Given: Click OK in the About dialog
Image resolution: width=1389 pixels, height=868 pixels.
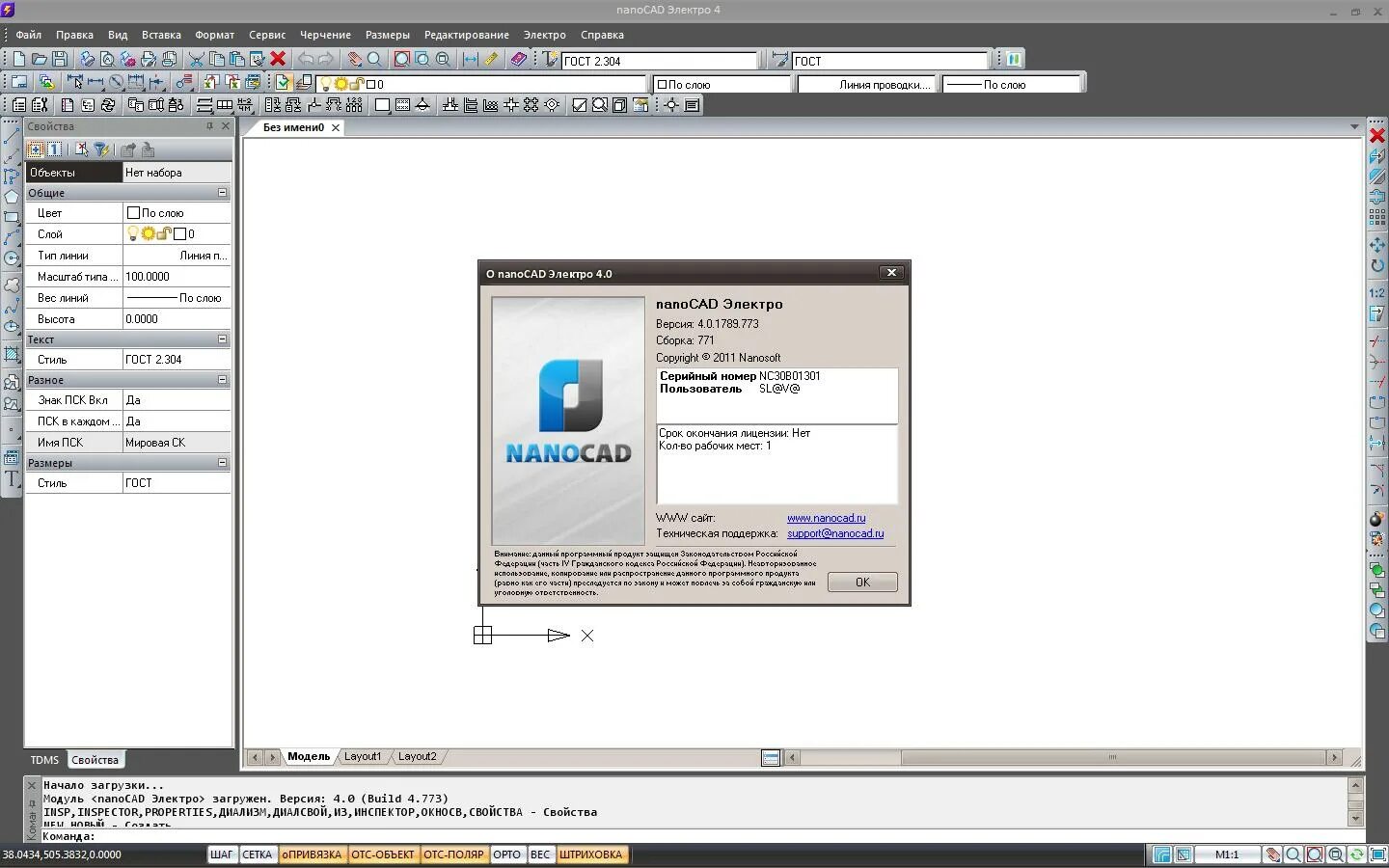Looking at the screenshot, I should (x=862, y=583).
